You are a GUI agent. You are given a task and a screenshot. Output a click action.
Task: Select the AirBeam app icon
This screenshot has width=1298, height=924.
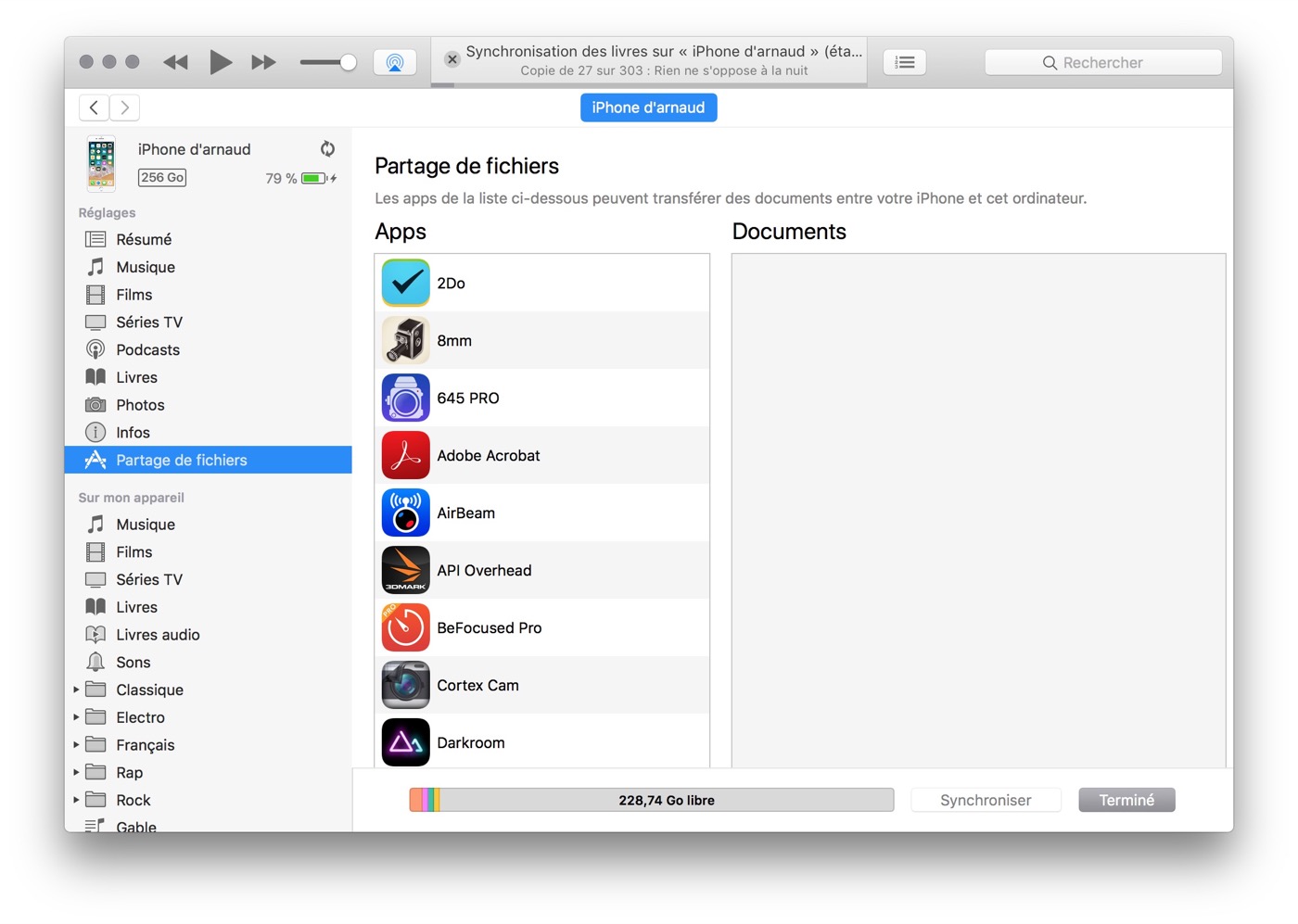(406, 513)
